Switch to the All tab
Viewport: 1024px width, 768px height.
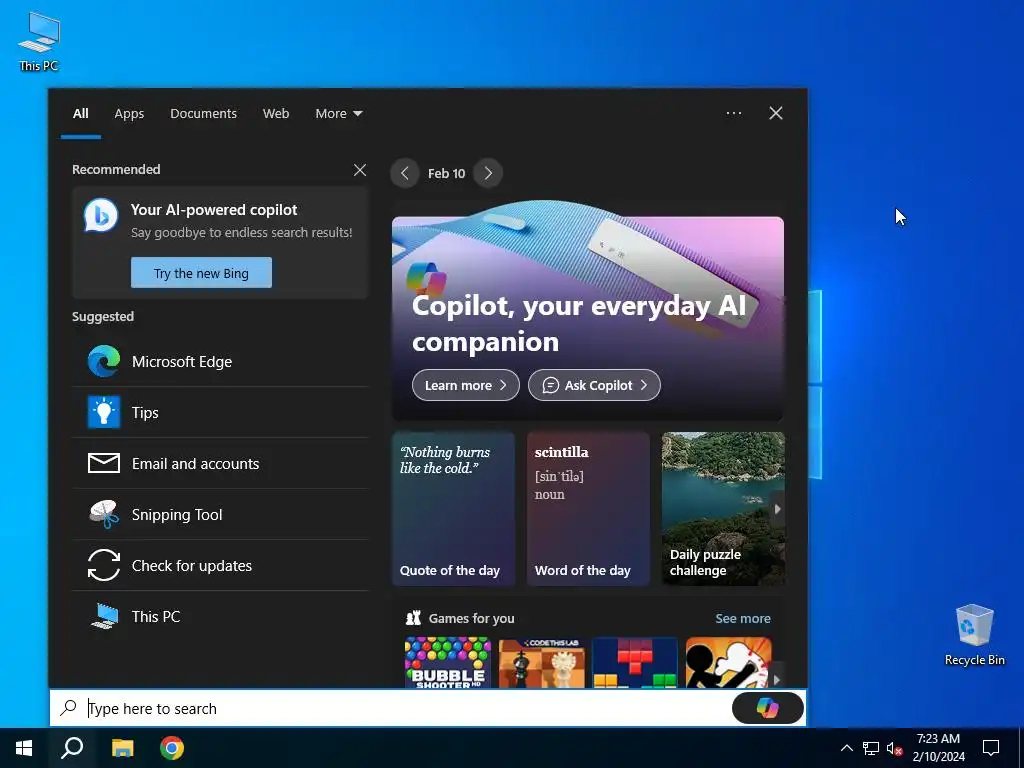point(80,114)
